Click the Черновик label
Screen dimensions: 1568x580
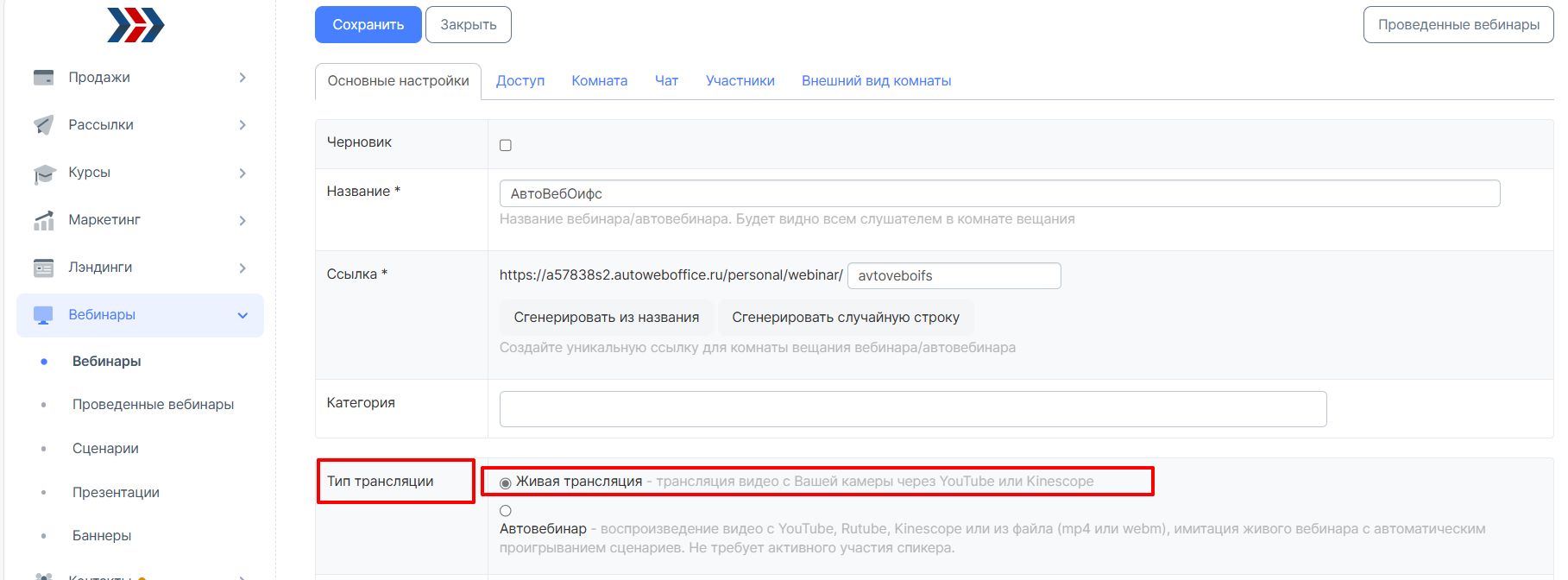pyautogui.click(x=359, y=142)
